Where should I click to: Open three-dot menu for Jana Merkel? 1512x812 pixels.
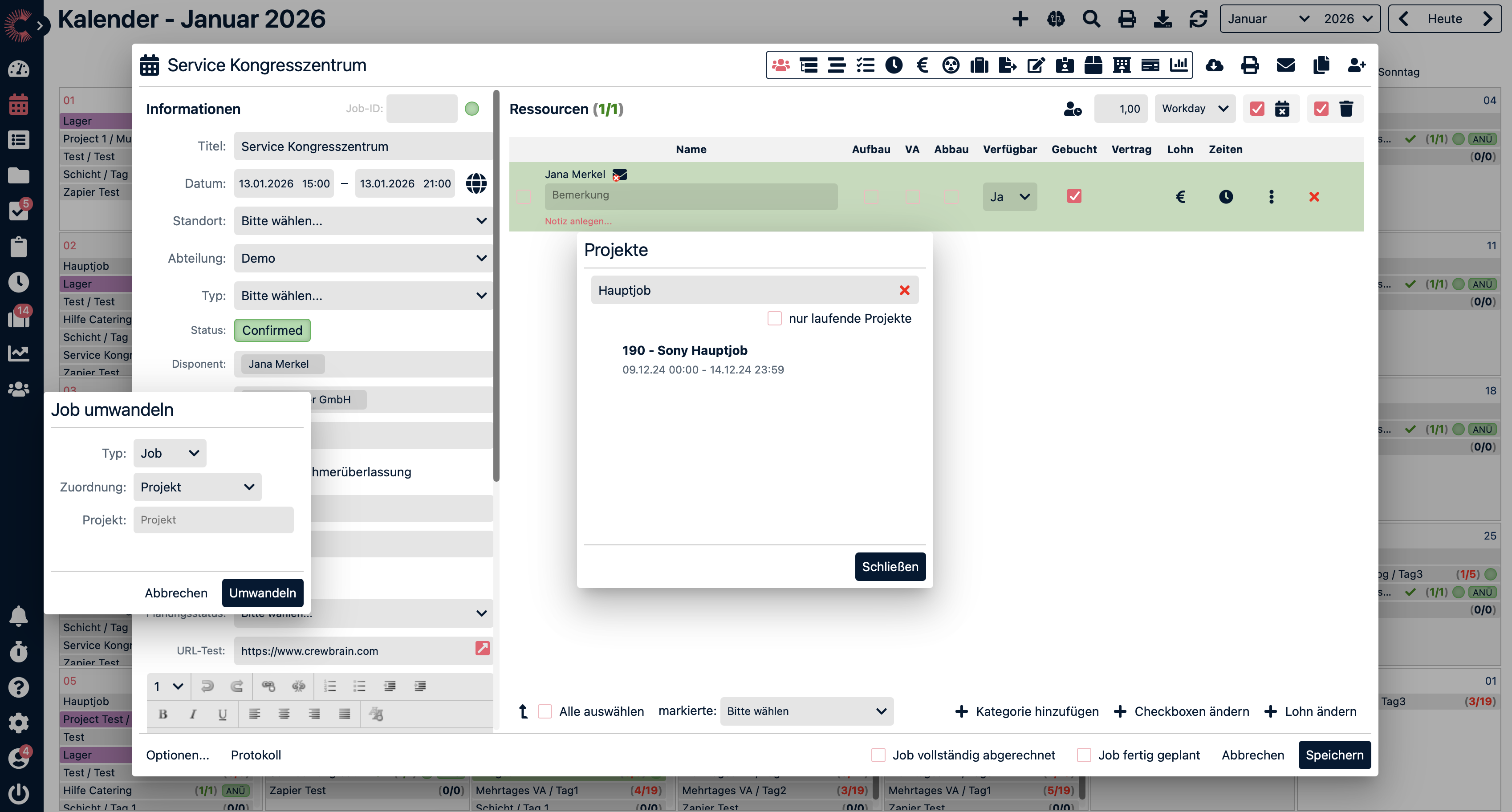(x=1271, y=197)
